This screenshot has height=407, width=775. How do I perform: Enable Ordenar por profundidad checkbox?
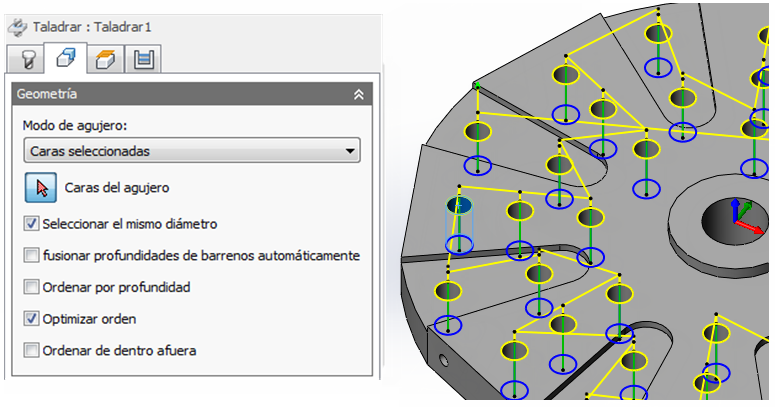coord(31,287)
